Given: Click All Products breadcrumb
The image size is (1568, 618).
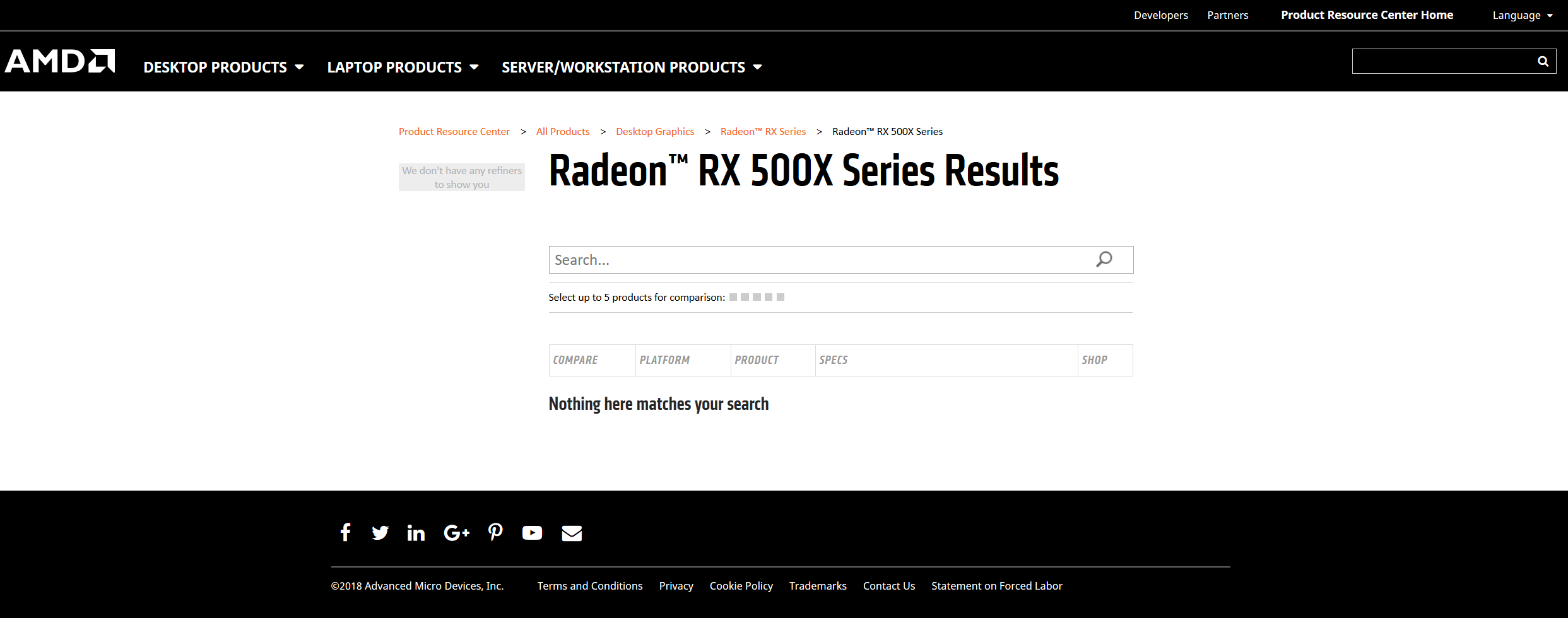Looking at the screenshot, I should (563, 131).
